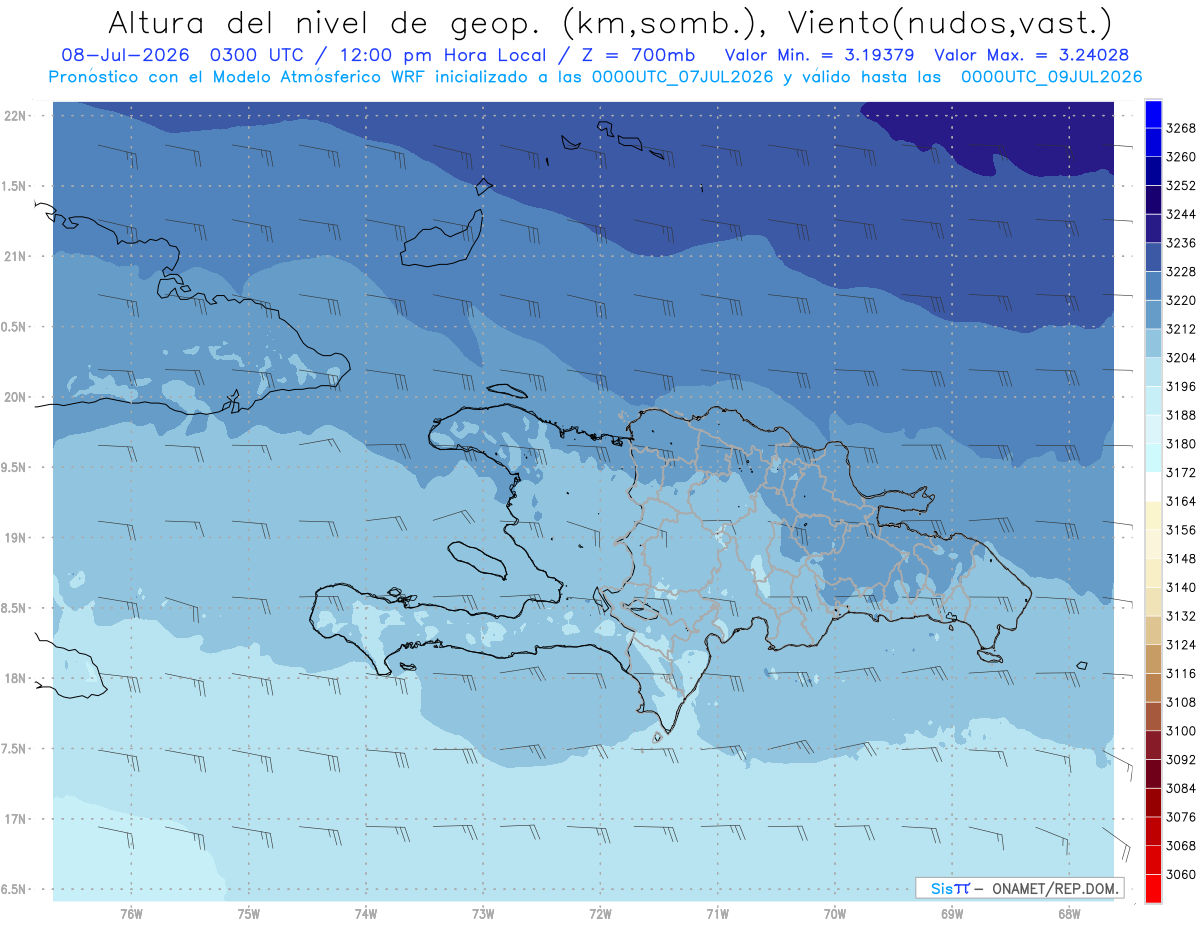Click the "Valor Min. = 3.19379" readout
This screenshot has width=1200, height=927.
(x=818, y=56)
